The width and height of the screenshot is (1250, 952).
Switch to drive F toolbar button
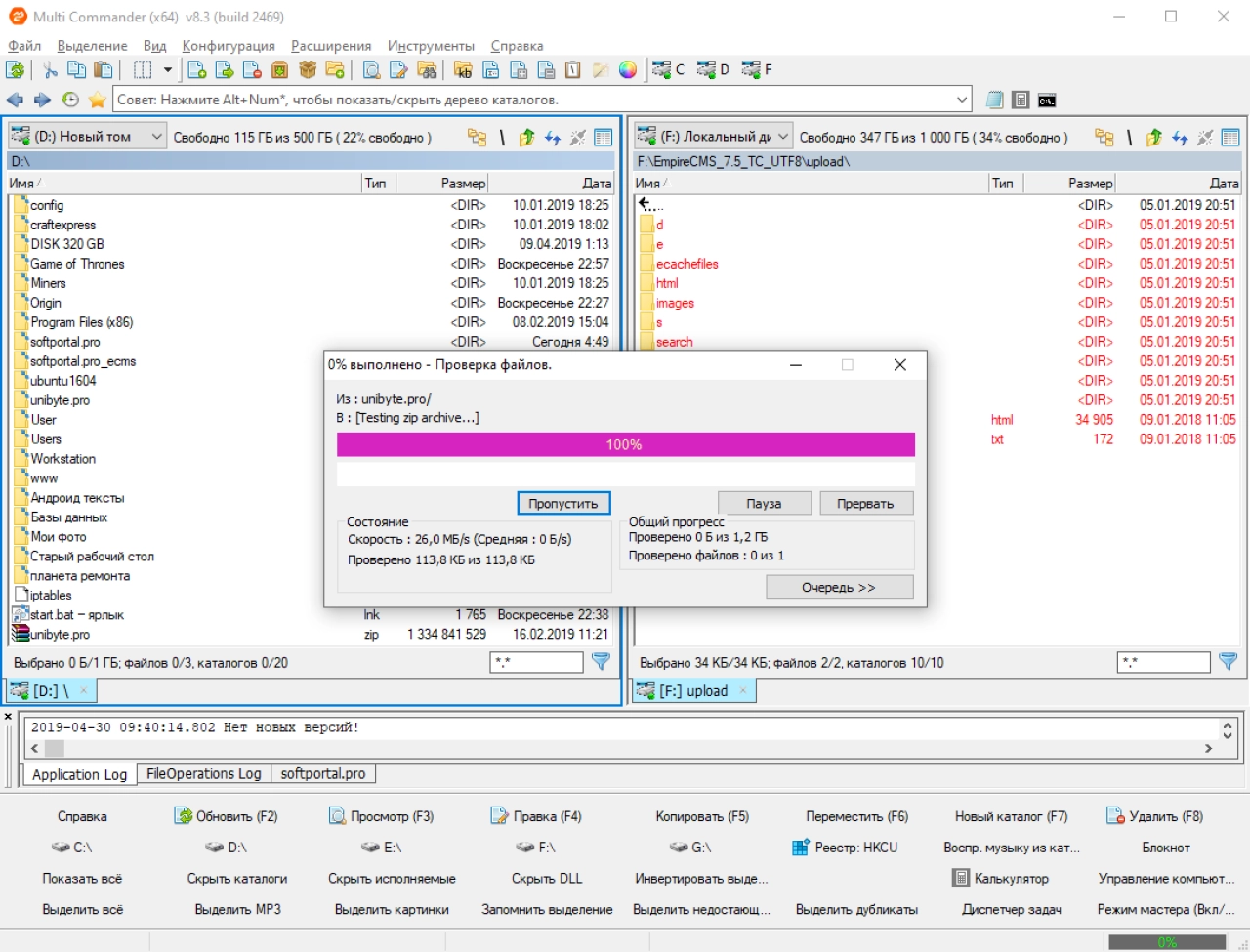[x=757, y=69]
